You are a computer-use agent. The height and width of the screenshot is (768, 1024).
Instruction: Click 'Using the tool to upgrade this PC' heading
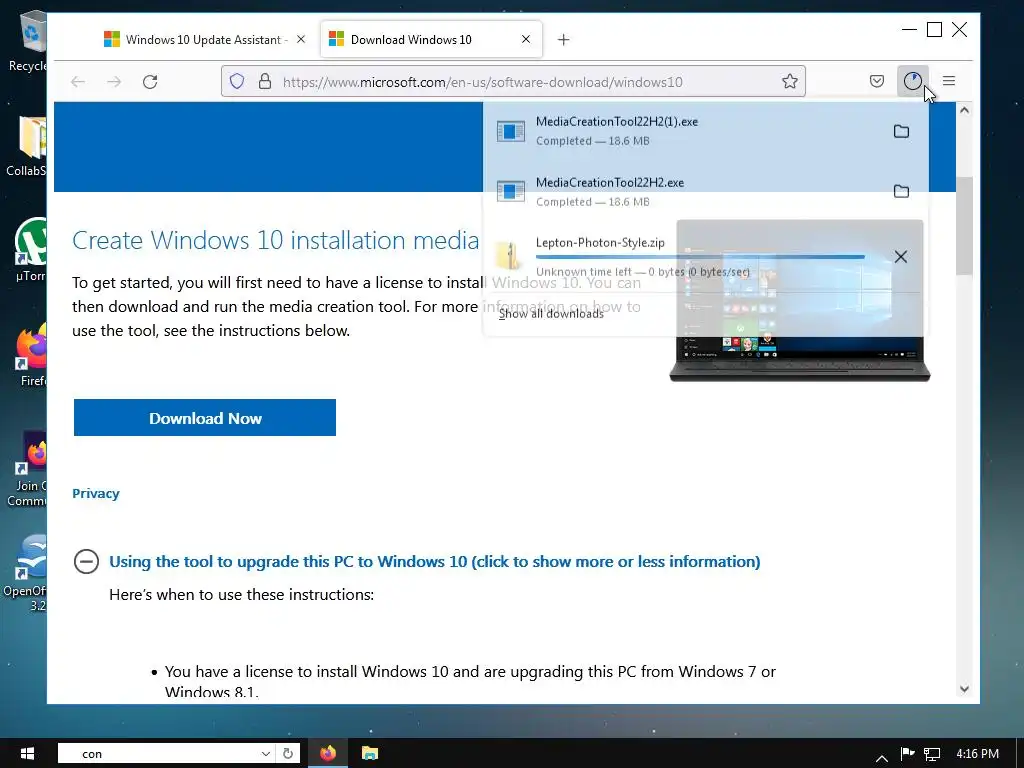coord(434,562)
